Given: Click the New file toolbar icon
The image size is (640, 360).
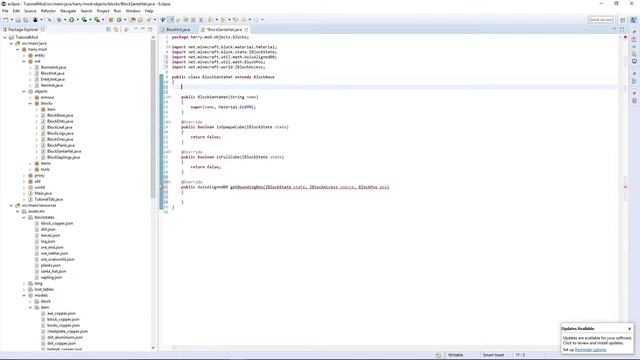Looking at the screenshot, I should (x=6, y=20).
